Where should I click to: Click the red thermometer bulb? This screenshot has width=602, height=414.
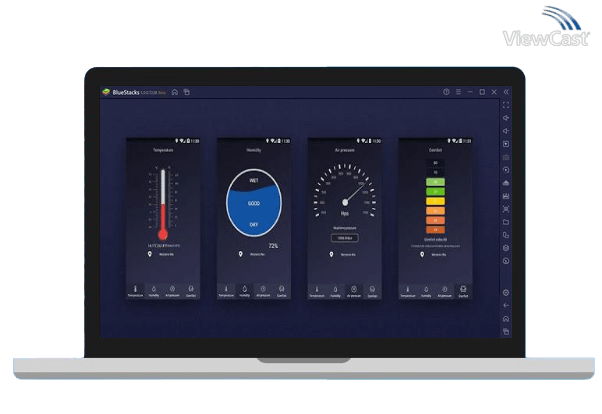coord(163,234)
